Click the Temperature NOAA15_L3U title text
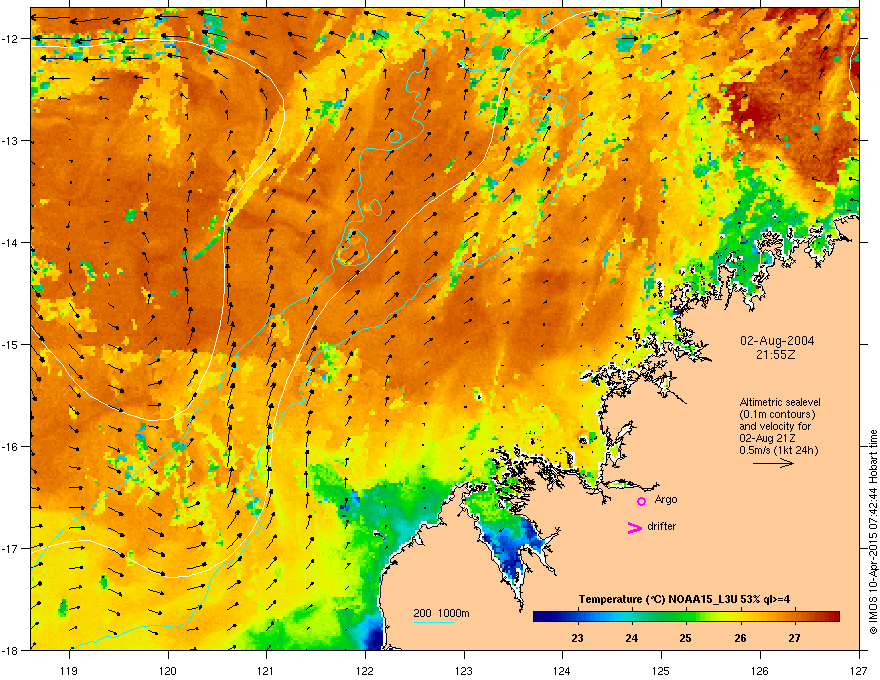This screenshot has width=880, height=680. [684, 599]
